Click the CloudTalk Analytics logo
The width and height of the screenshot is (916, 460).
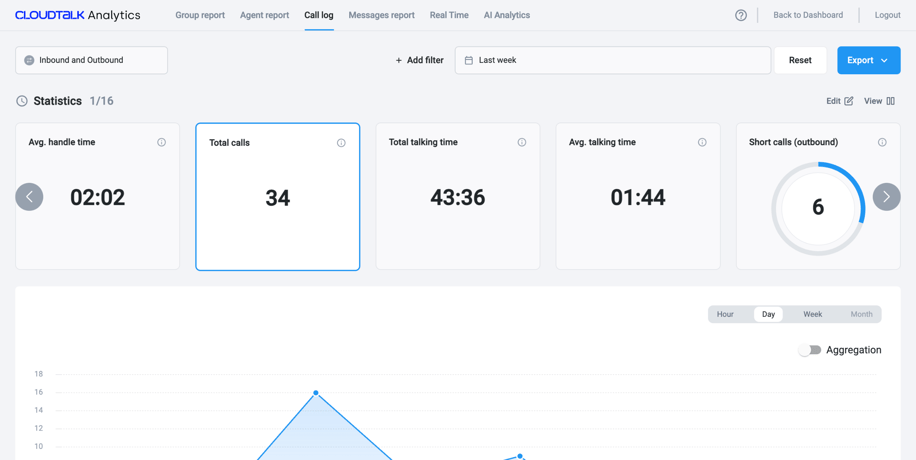78,15
